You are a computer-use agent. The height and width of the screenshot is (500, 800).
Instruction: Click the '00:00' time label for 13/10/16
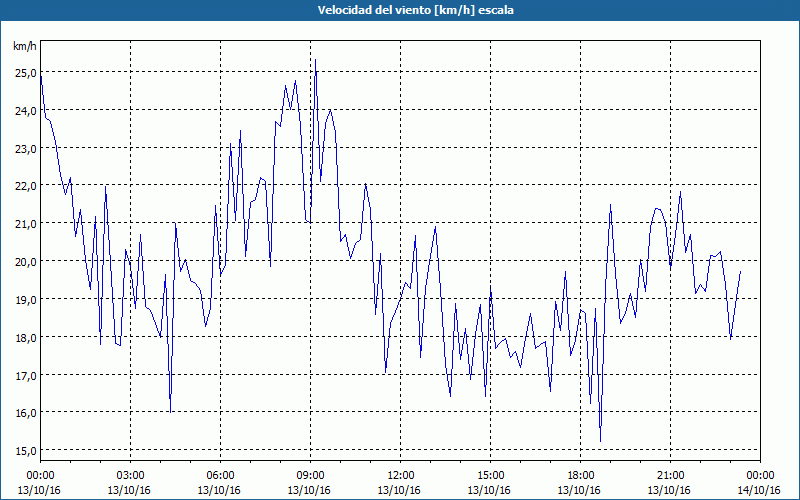(x=40, y=476)
